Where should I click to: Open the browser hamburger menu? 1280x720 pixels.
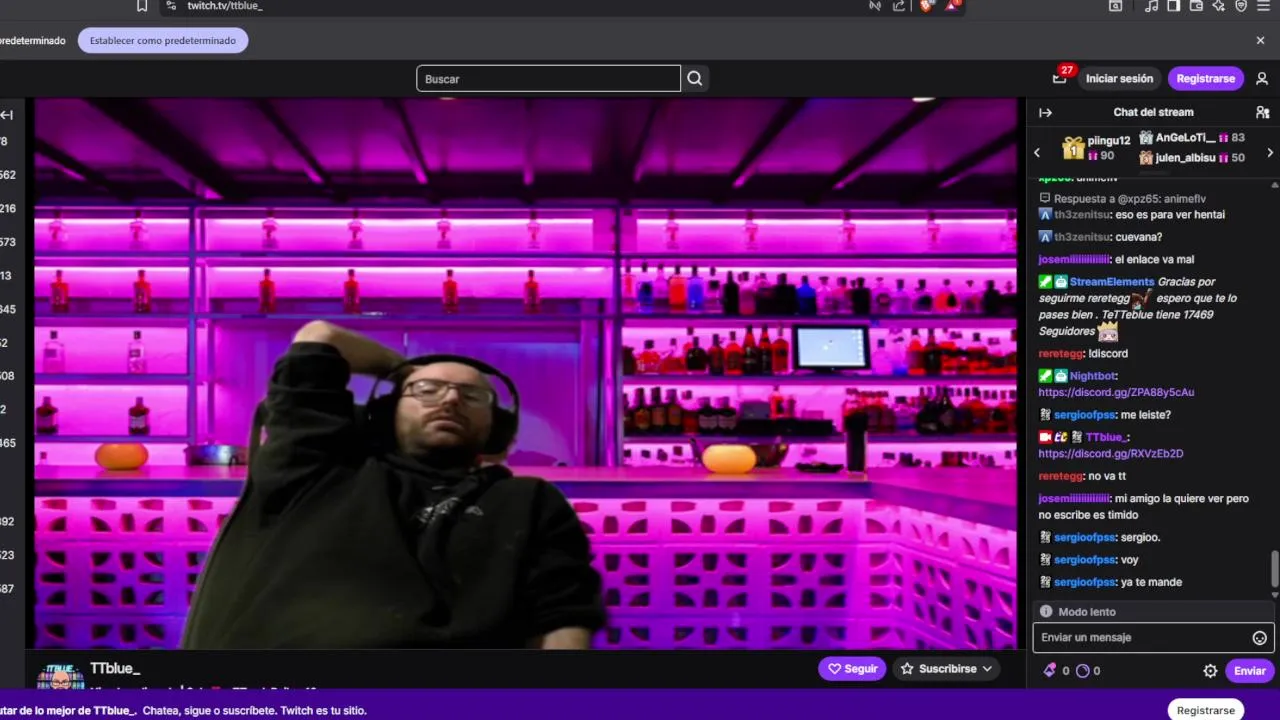pyautogui.click(x=1263, y=6)
